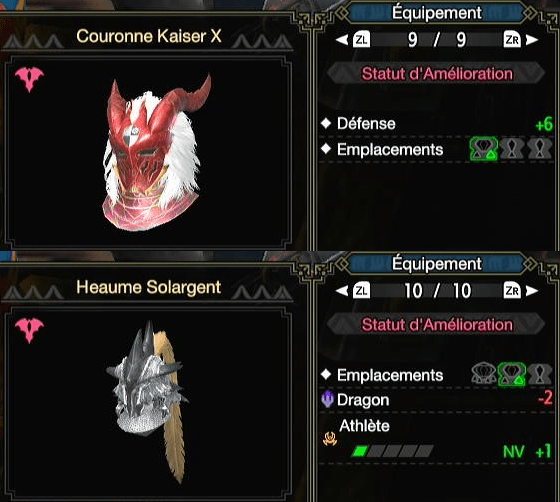Select the first grey slot of Heaume Solargent

point(484,374)
